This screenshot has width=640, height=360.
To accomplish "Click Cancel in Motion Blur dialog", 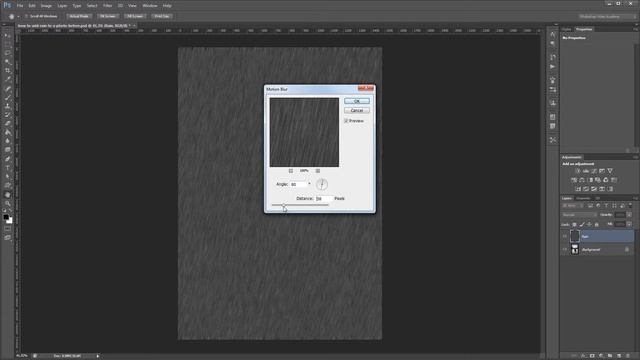I will [357, 111].
